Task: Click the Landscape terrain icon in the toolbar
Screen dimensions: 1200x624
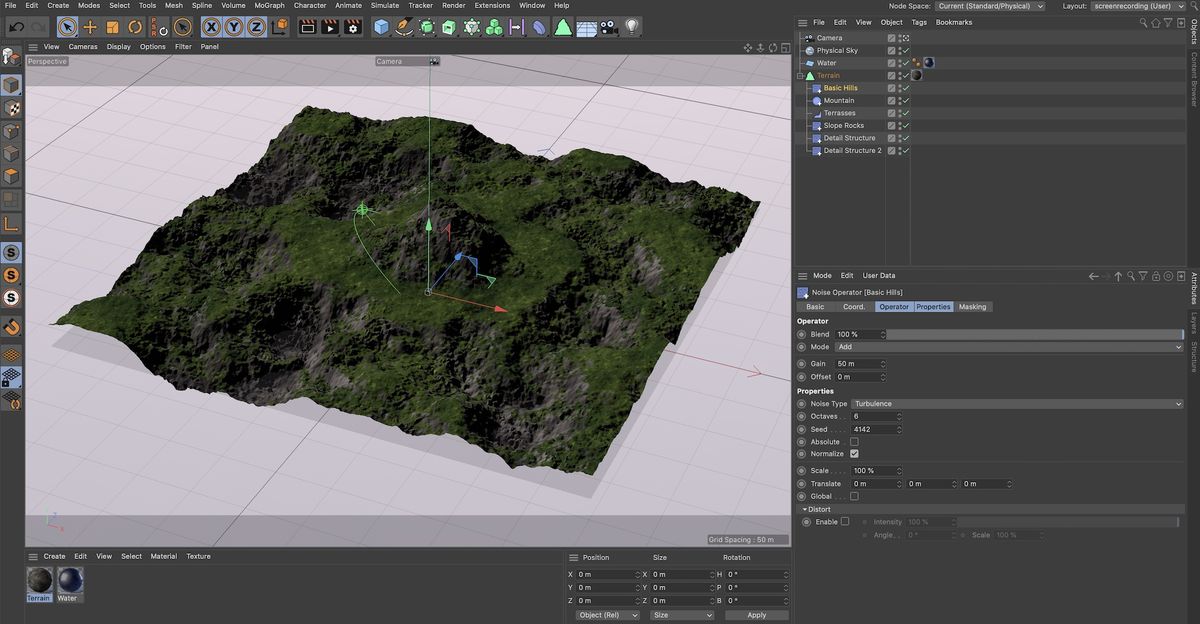Action: coord(563,27)
